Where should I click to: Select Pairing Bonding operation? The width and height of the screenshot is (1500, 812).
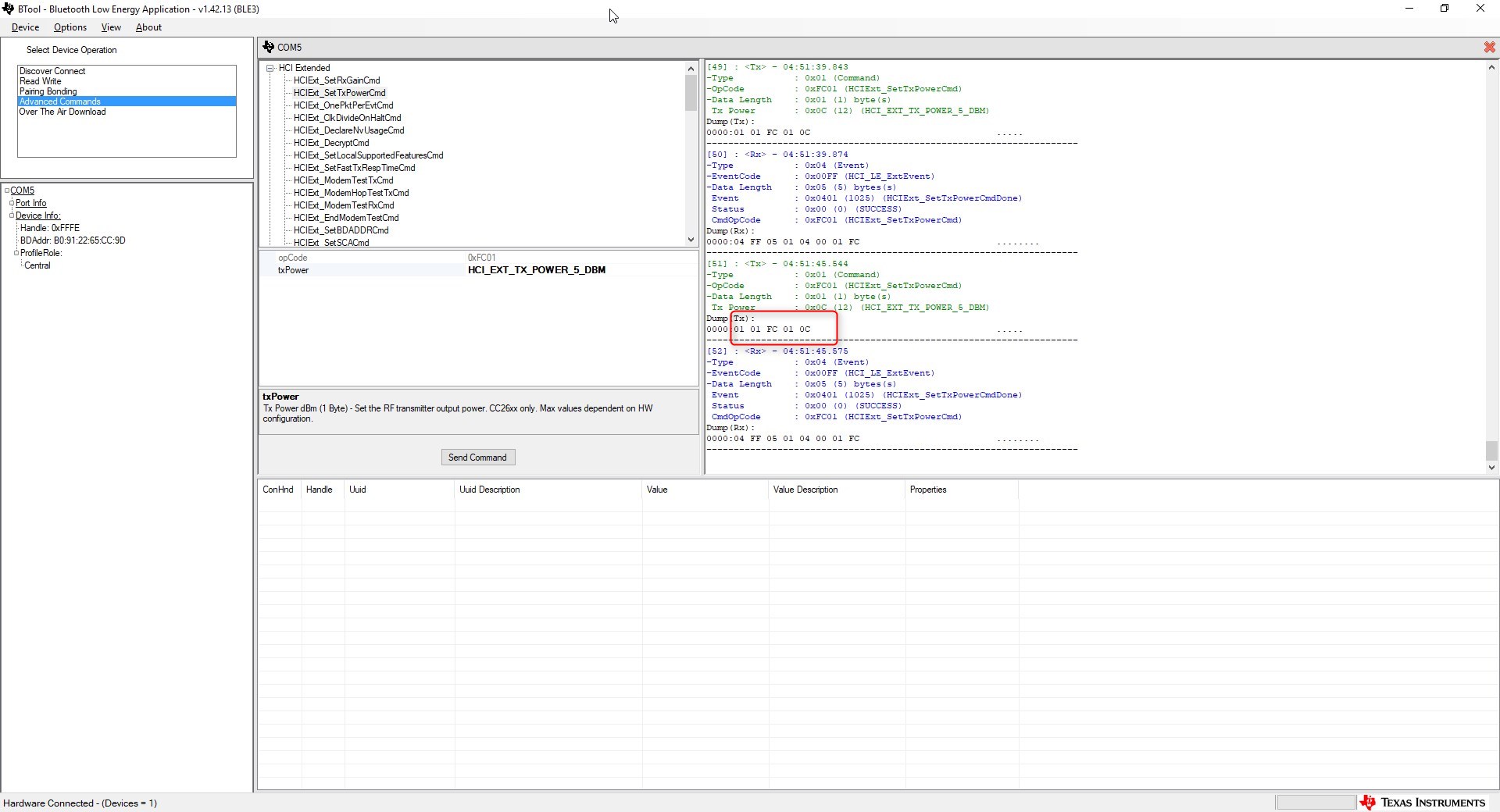(x=127, y=91)
